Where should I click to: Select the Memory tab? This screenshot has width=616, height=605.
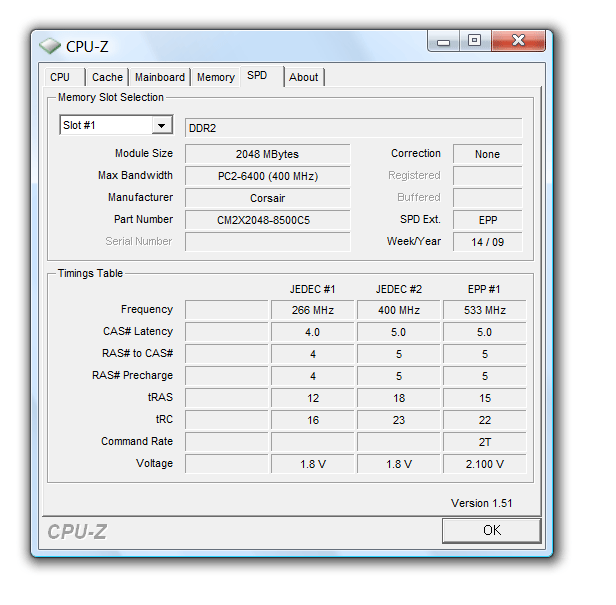coord(216,77)
